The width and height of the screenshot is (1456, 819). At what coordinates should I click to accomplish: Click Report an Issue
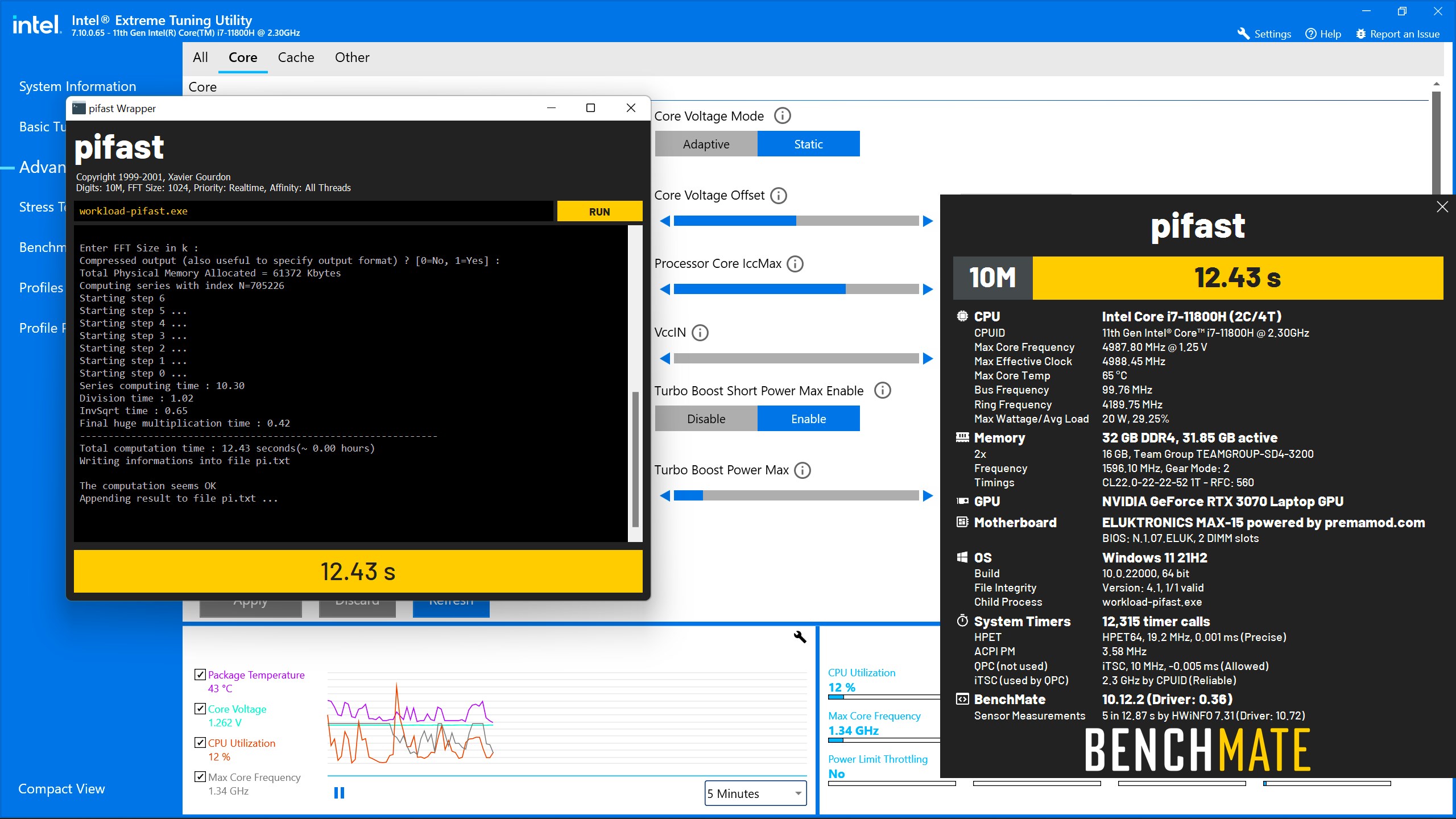(x=1397, y=34)
